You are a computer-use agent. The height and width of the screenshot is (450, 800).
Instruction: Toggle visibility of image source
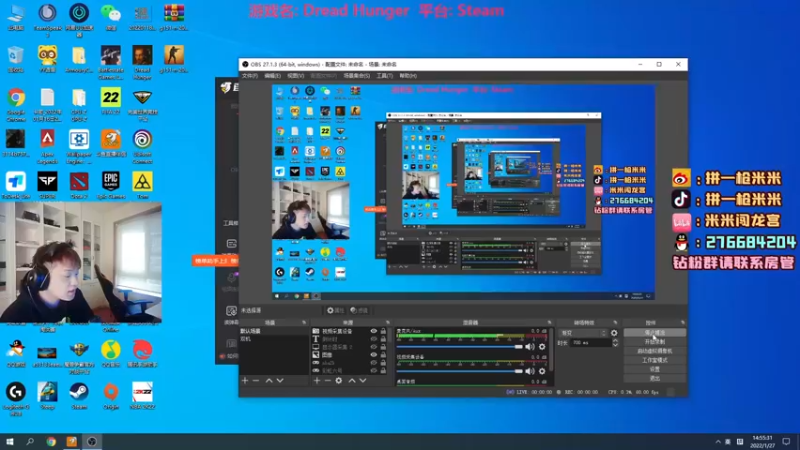pyautogui.click(x=373, y=355)
